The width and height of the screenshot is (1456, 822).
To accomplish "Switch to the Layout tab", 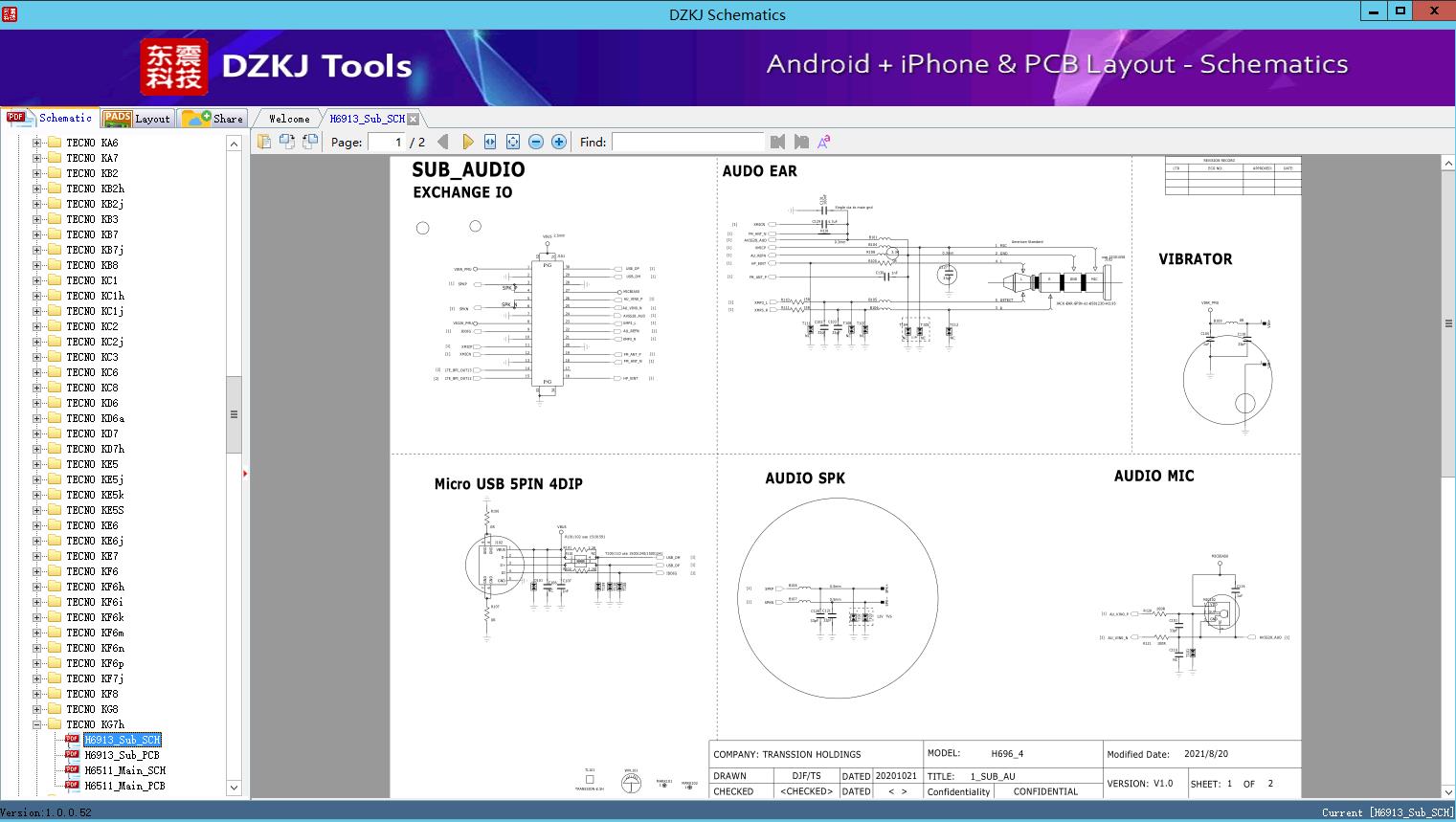I will tap(137, 118).
